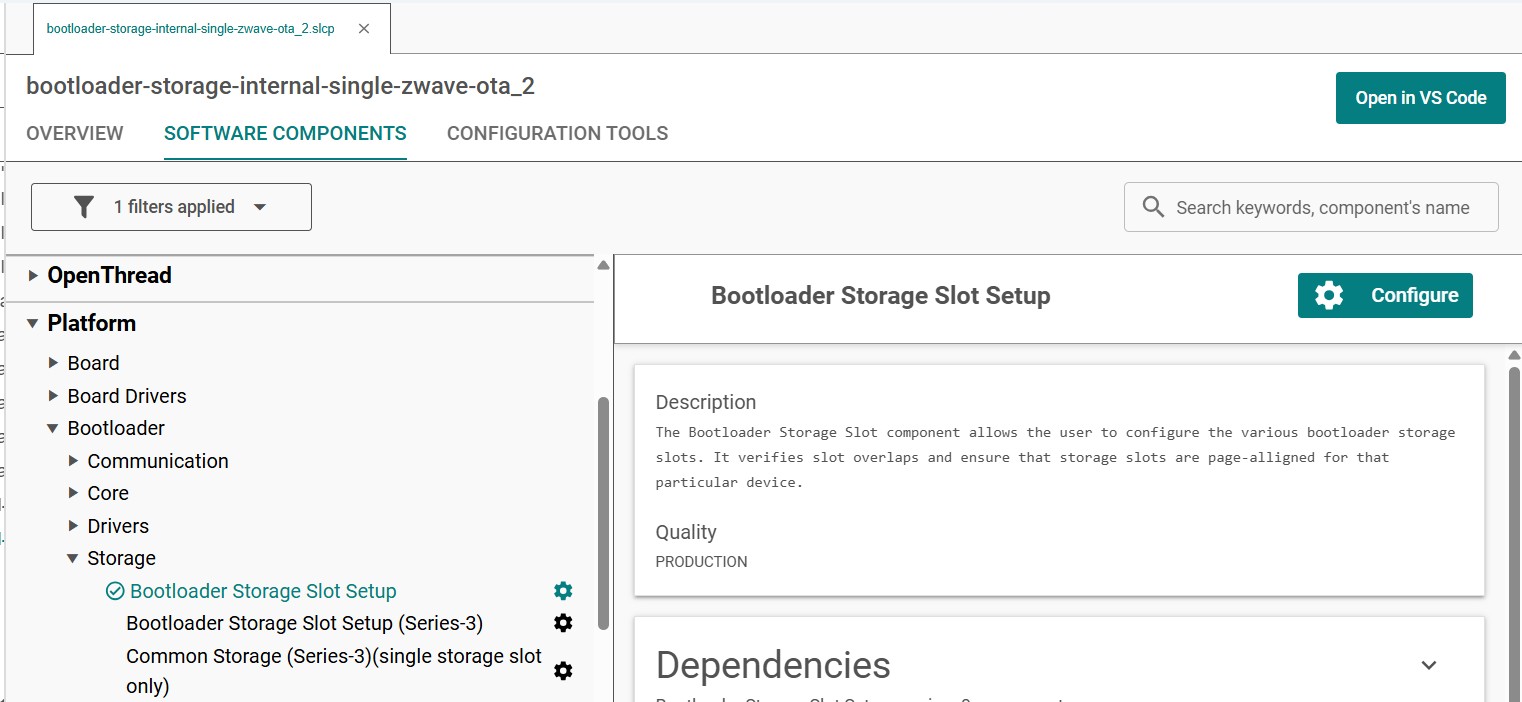Click installed checkmark icon for Bootloader Storage Slot Setup

115,591
